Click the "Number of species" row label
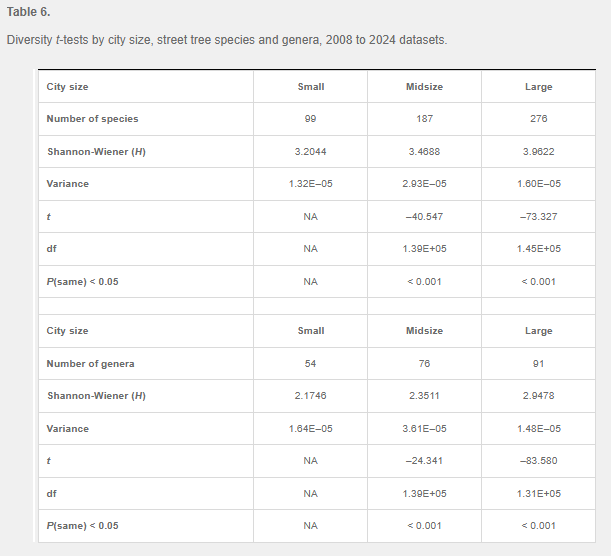The image size is (611, 556). click(92, 119)
